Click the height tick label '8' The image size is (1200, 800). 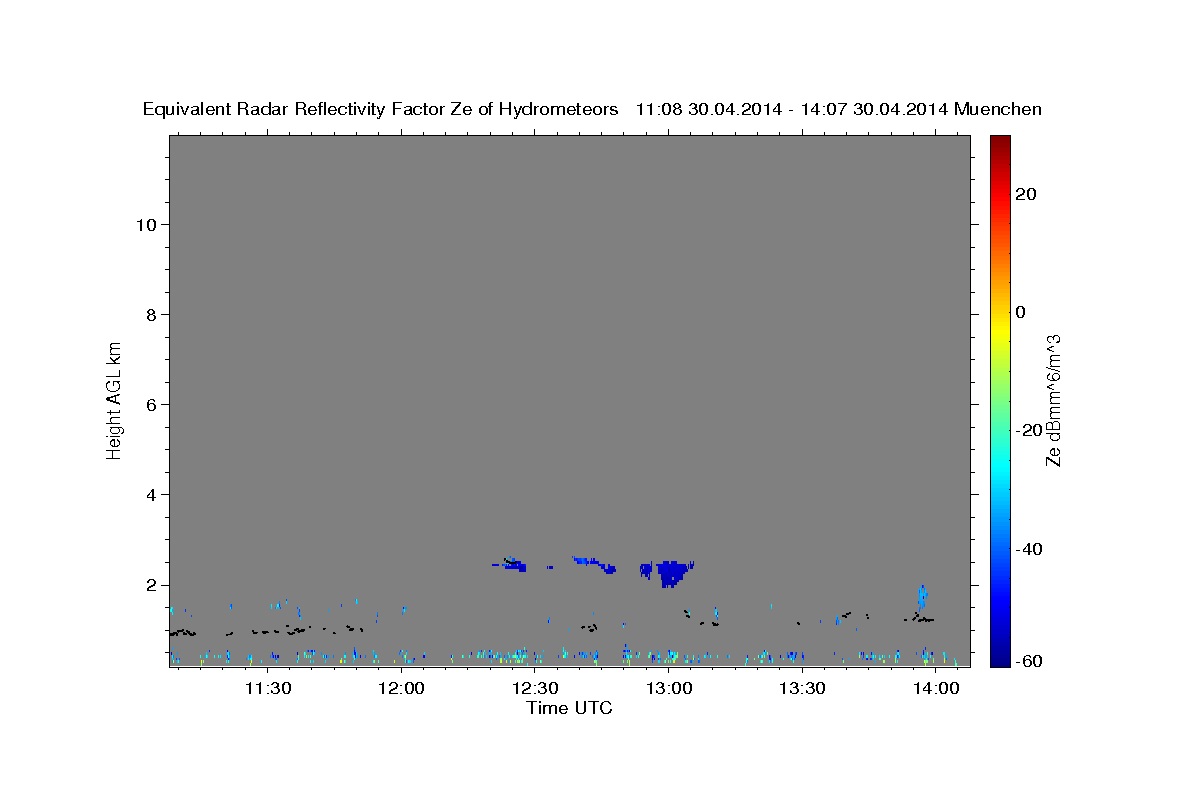pyautogui.click(x=151, y=314)
